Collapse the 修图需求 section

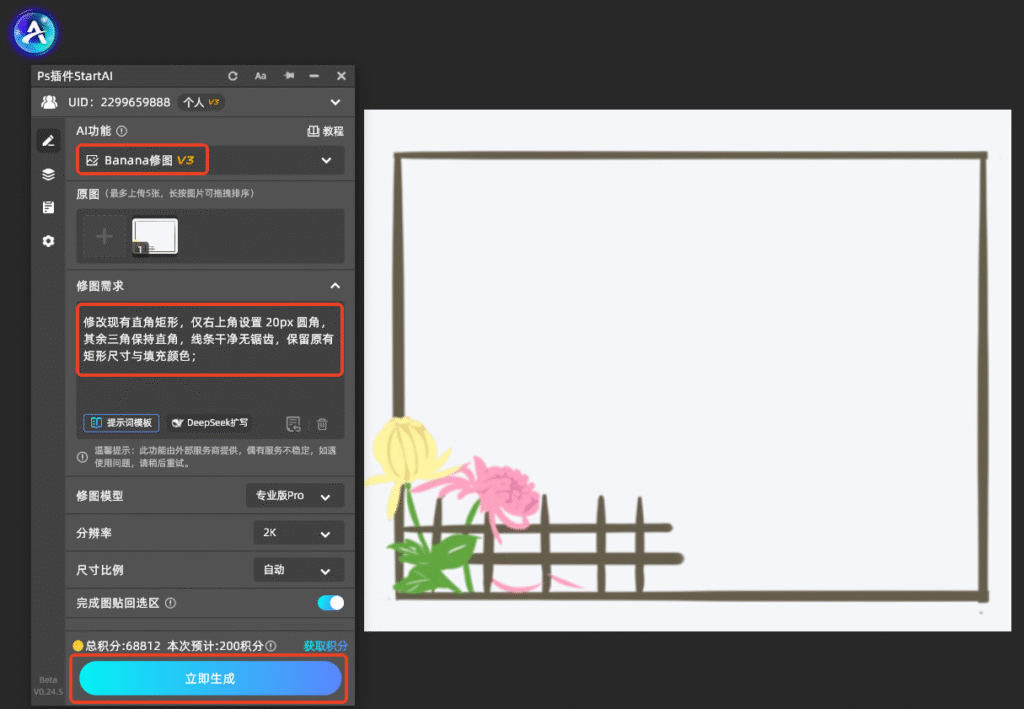coord(335,286)
